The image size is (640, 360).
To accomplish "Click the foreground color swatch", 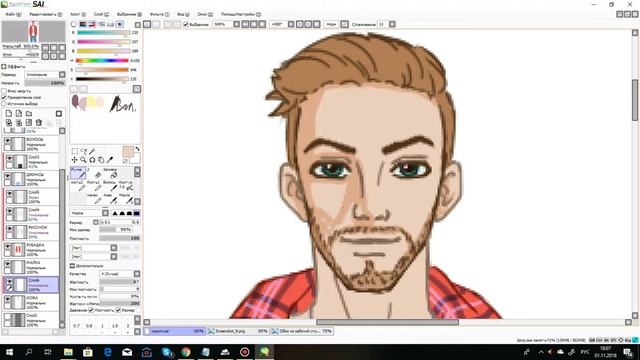I will 128,152.
